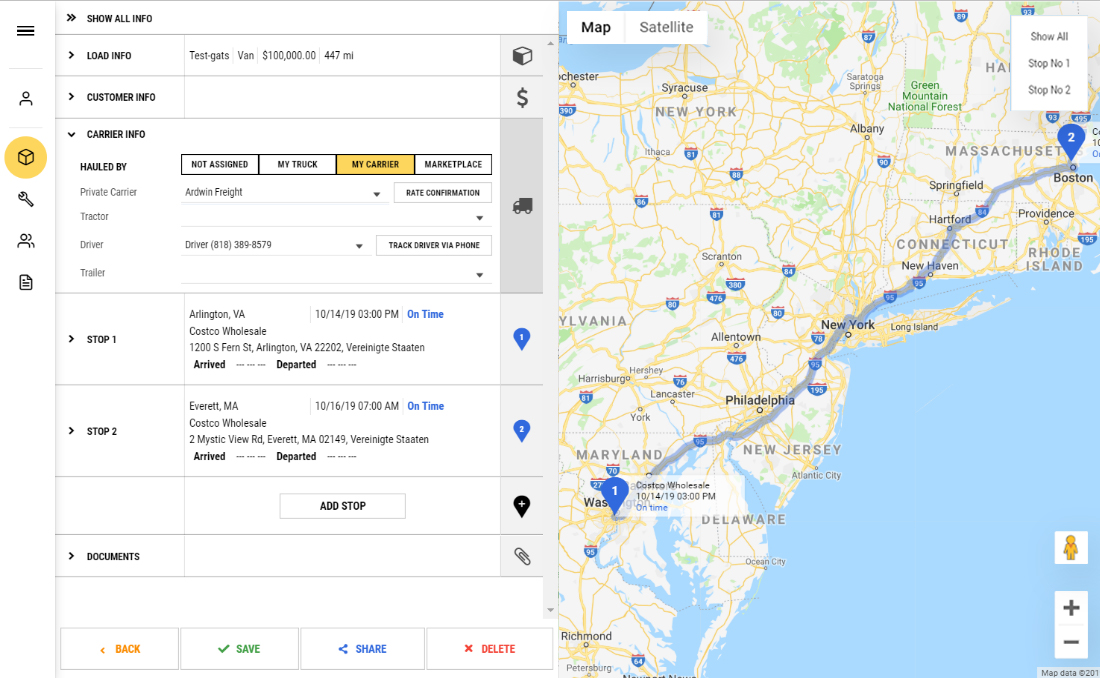
Task: Click the $100,000.00 load rate value
Action: tap(289, 55)
